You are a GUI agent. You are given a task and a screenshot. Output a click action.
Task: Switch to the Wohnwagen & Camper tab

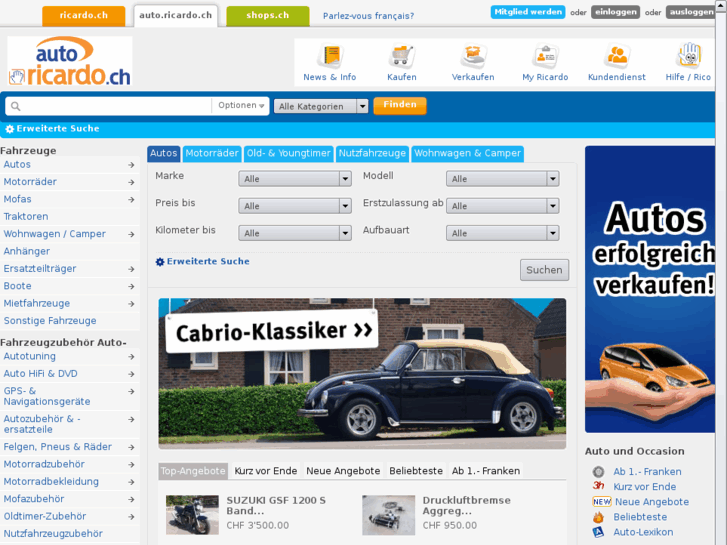click(x=467, y=154)
